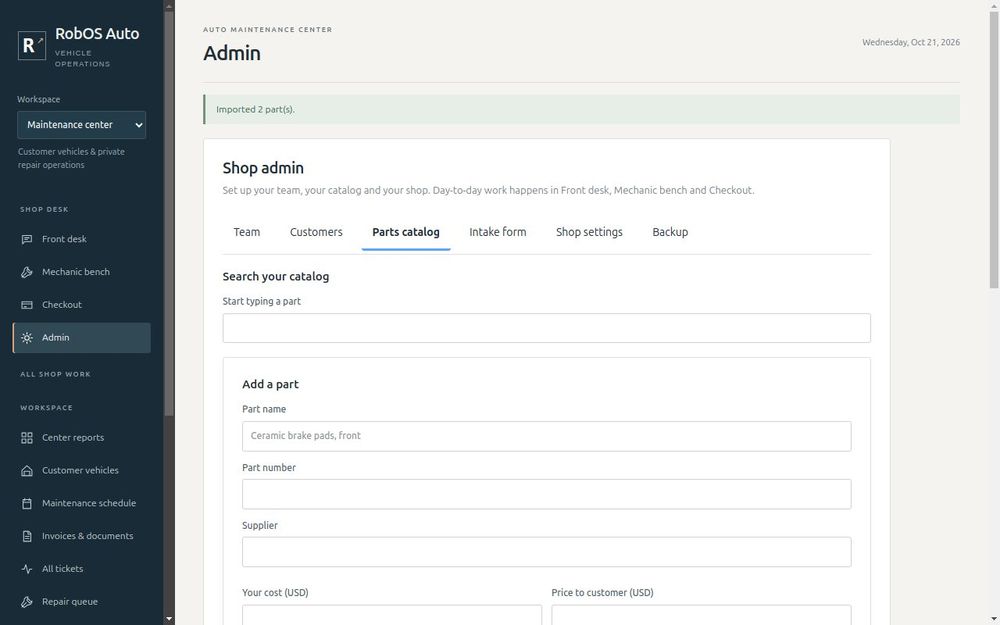Open the Intake form tab
Viewport: 1000px width, 625px height.
(497, 232)
